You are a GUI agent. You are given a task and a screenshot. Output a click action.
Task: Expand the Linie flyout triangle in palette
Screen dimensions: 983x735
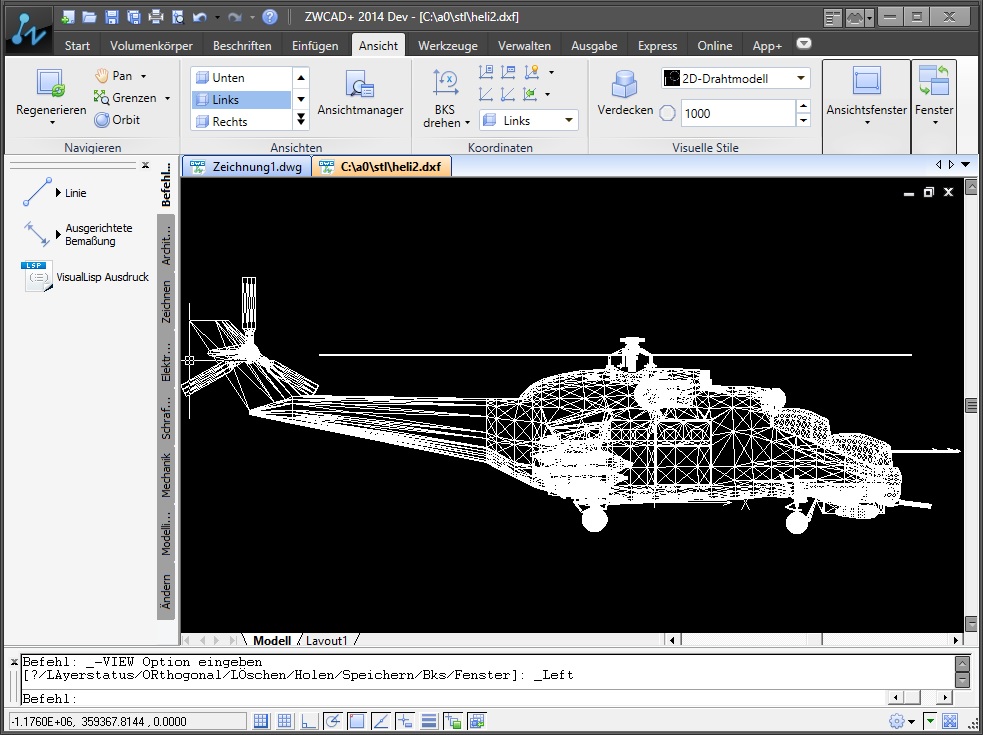58,193
